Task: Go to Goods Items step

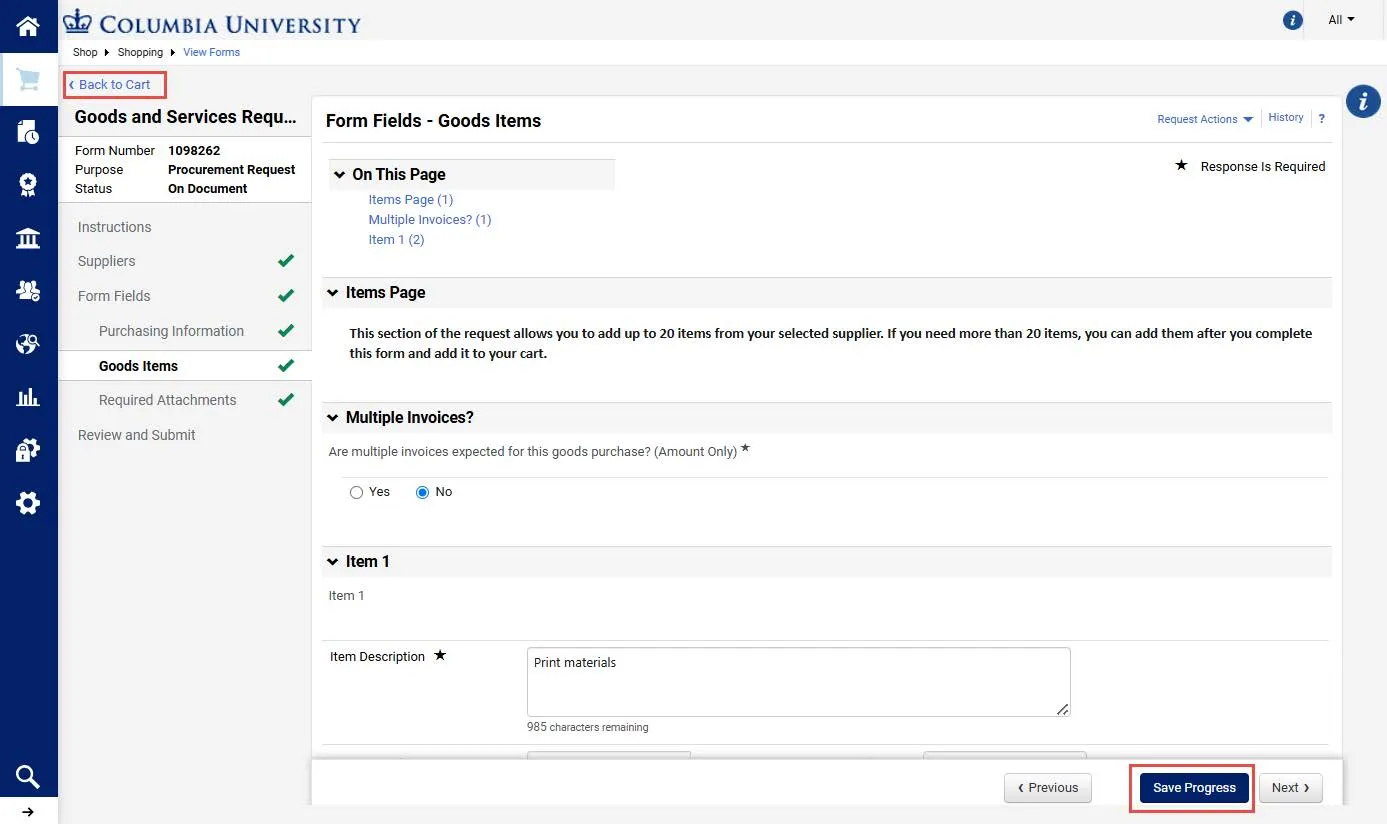Action: [138, 366]
